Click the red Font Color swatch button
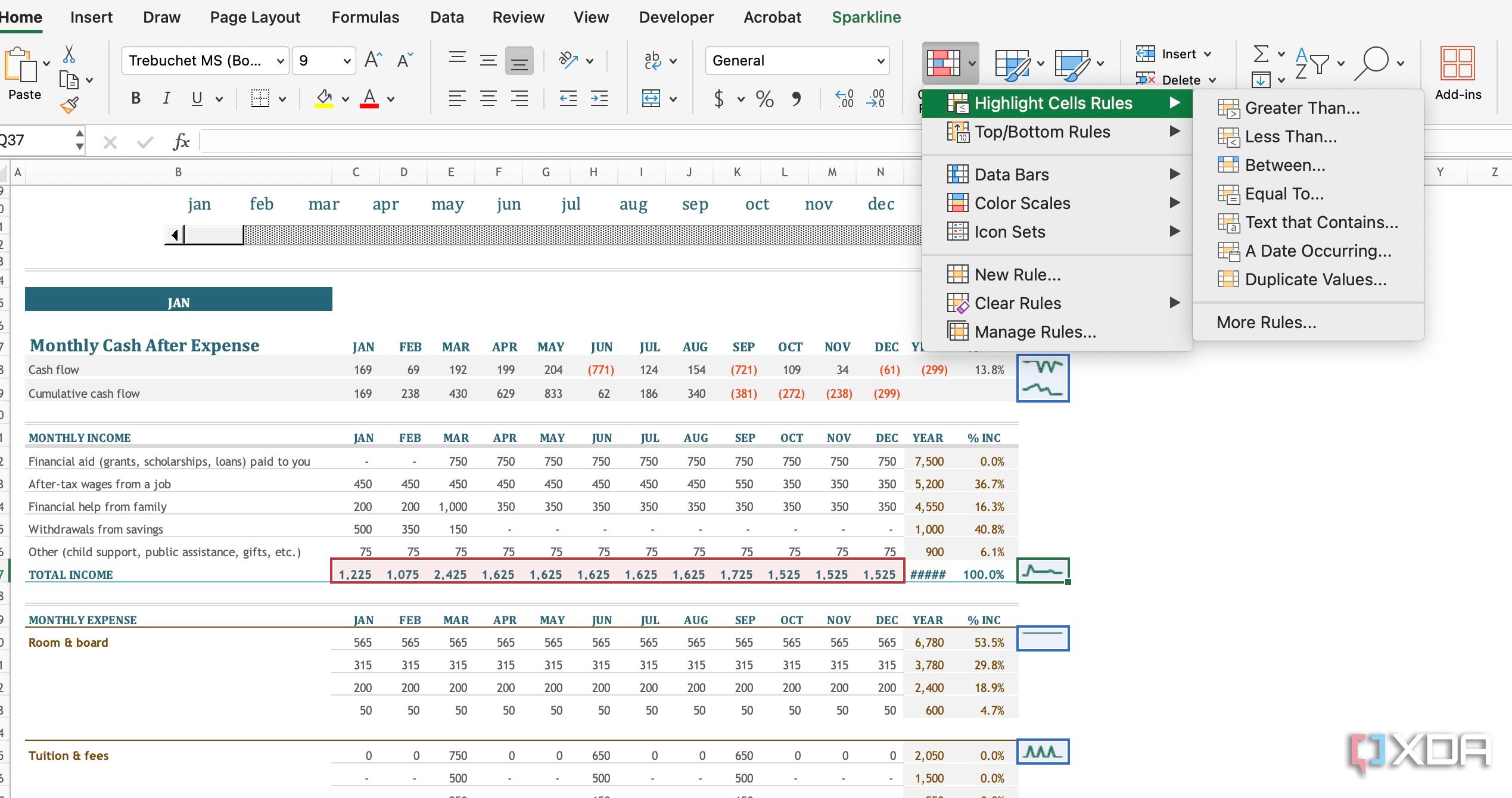 pos(369,98)
